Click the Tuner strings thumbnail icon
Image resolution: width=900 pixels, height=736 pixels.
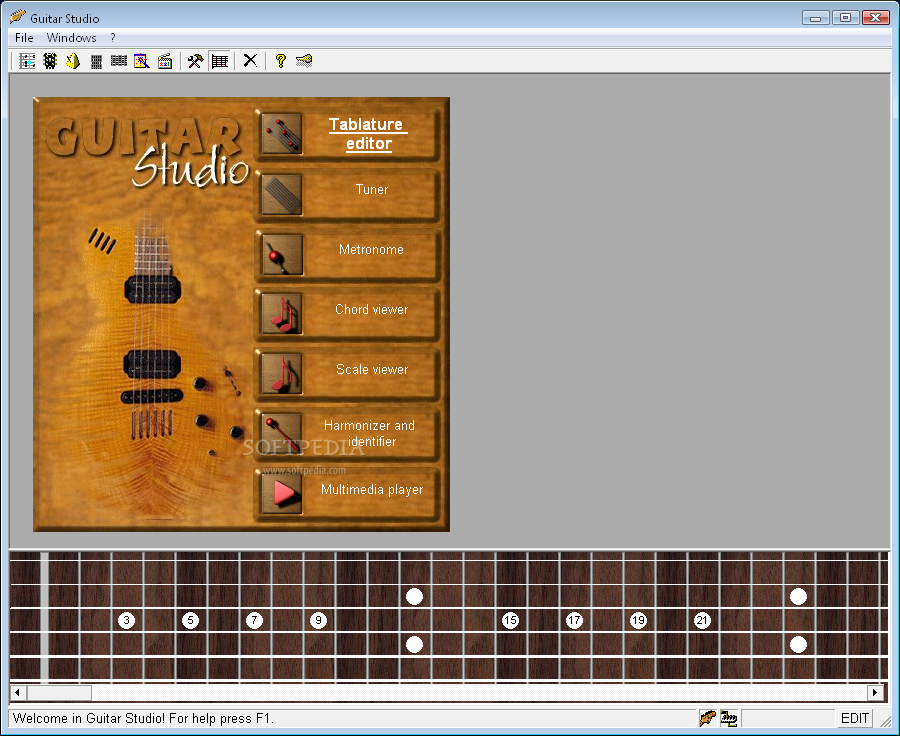point(282,195)
